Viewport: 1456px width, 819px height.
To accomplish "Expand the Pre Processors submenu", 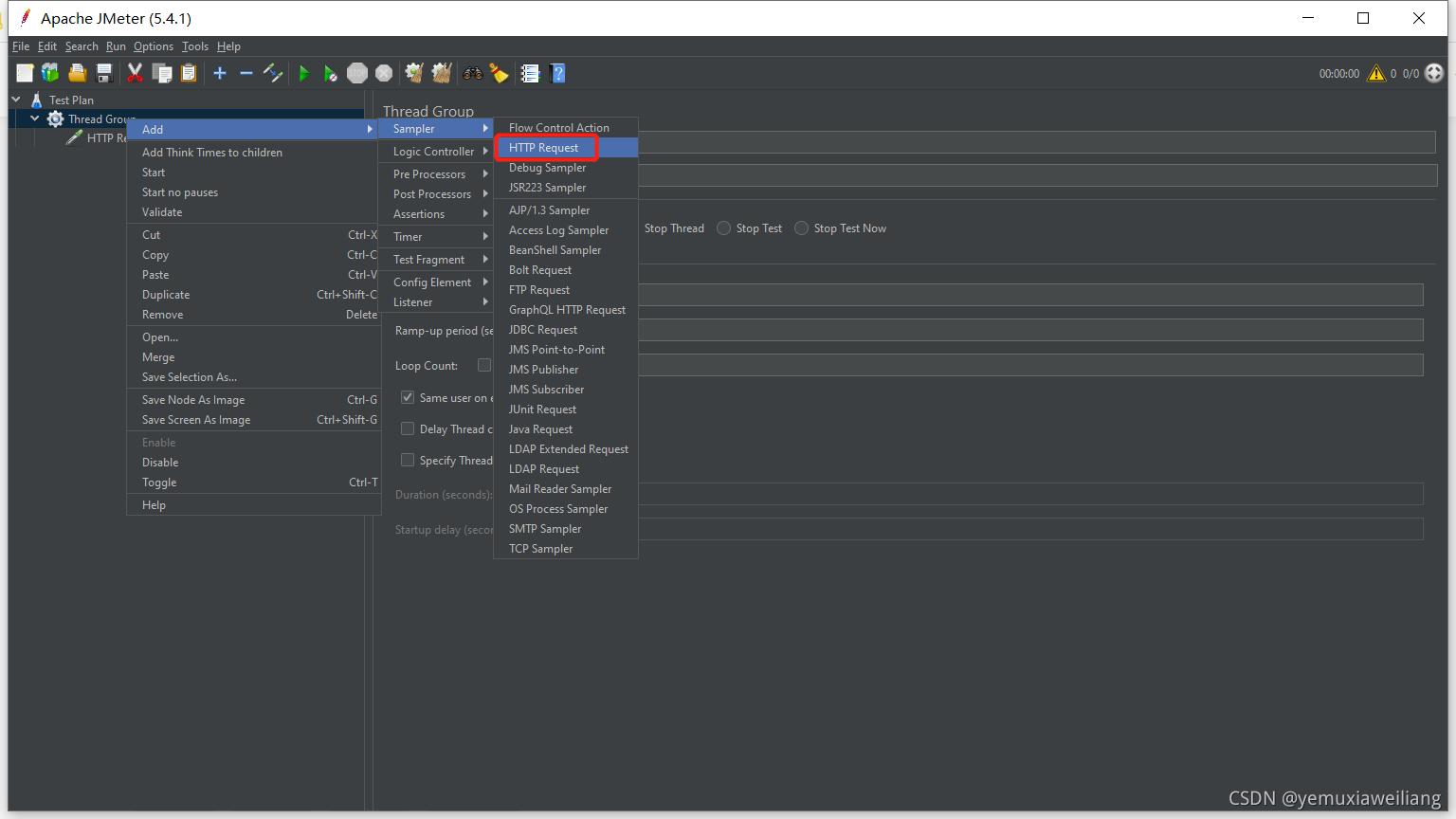I will [437, 173].
